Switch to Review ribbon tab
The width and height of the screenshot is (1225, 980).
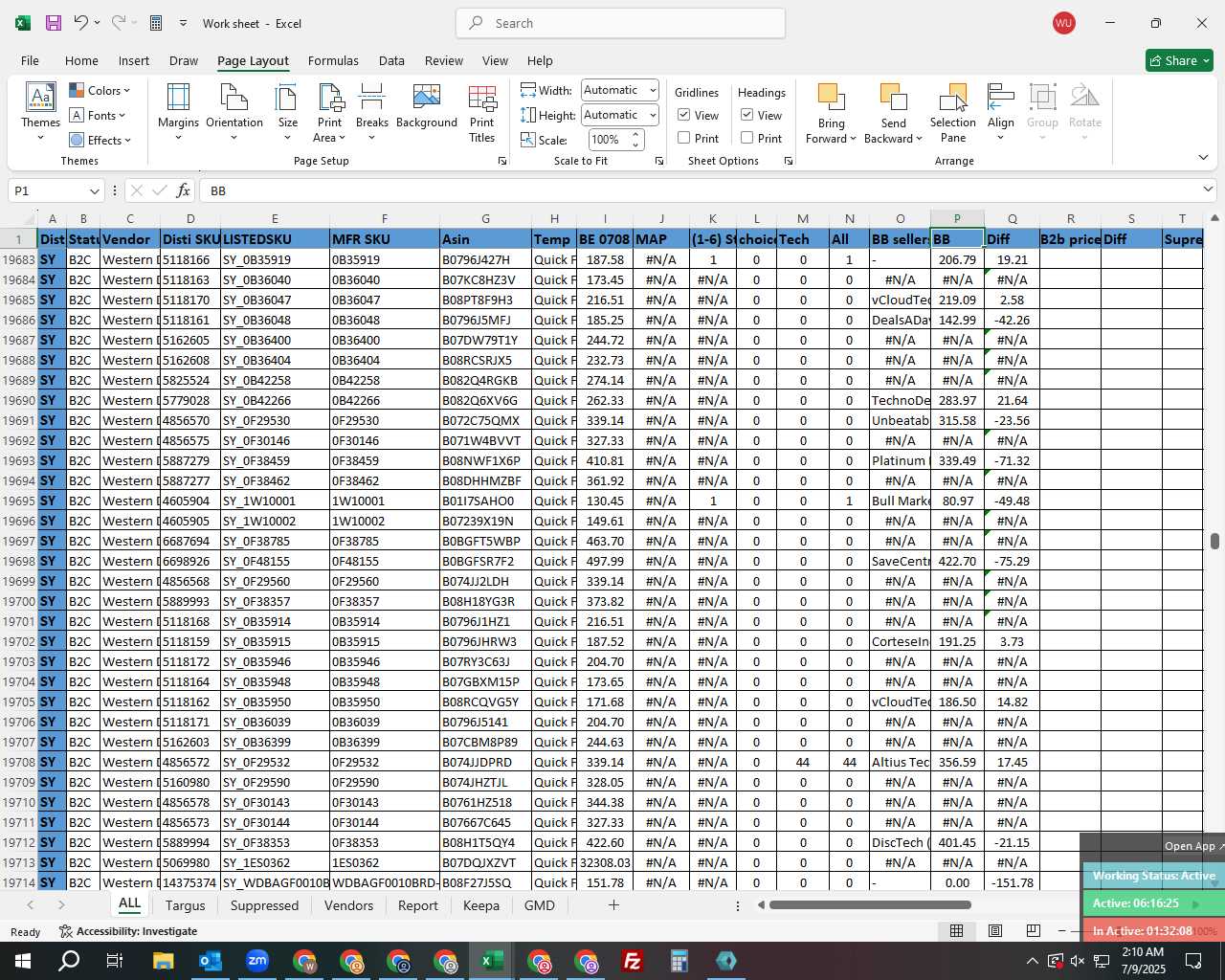point(444,60)
